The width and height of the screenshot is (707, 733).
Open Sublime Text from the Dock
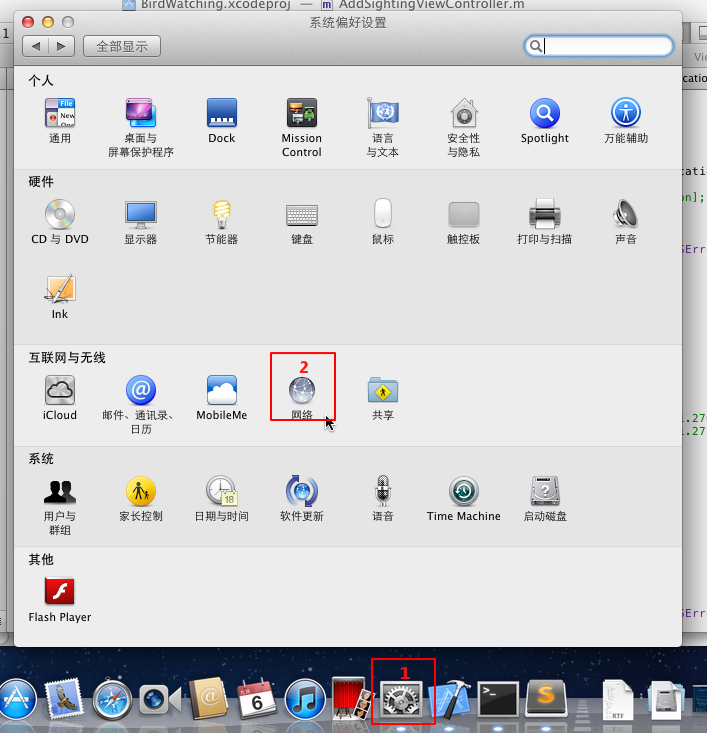(546, 698)
